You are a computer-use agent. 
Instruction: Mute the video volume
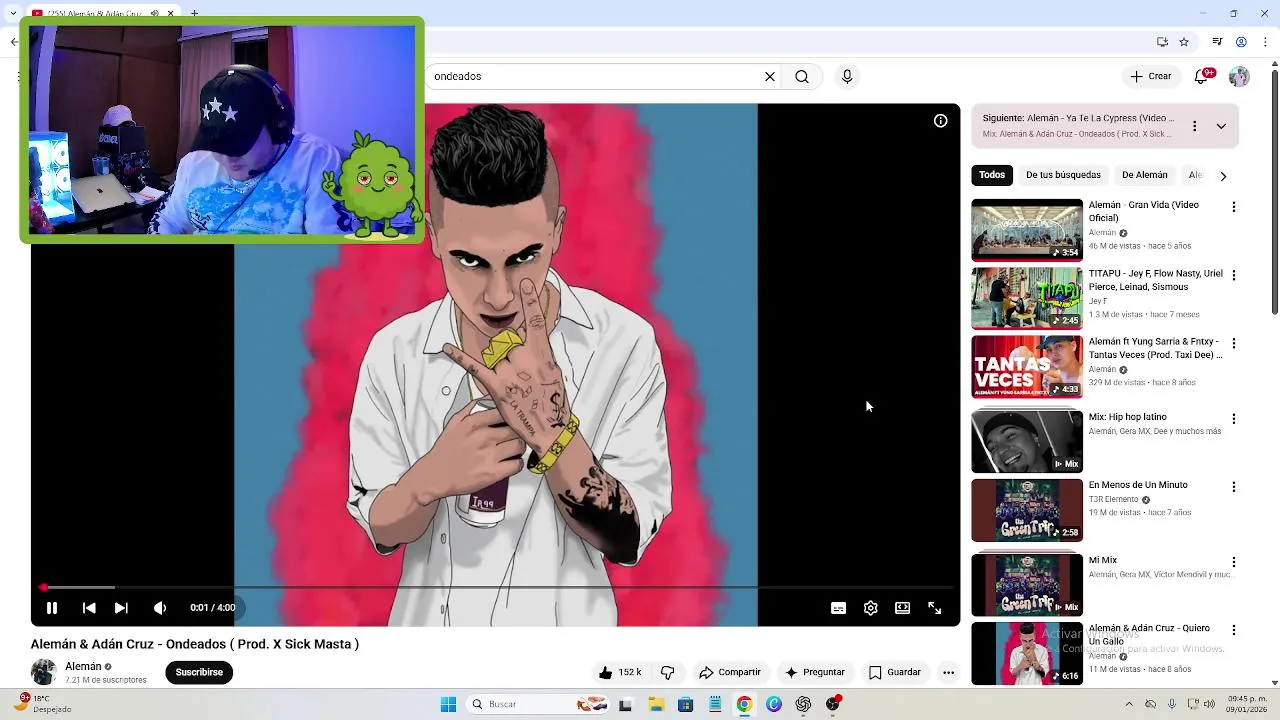click(160, 608)
